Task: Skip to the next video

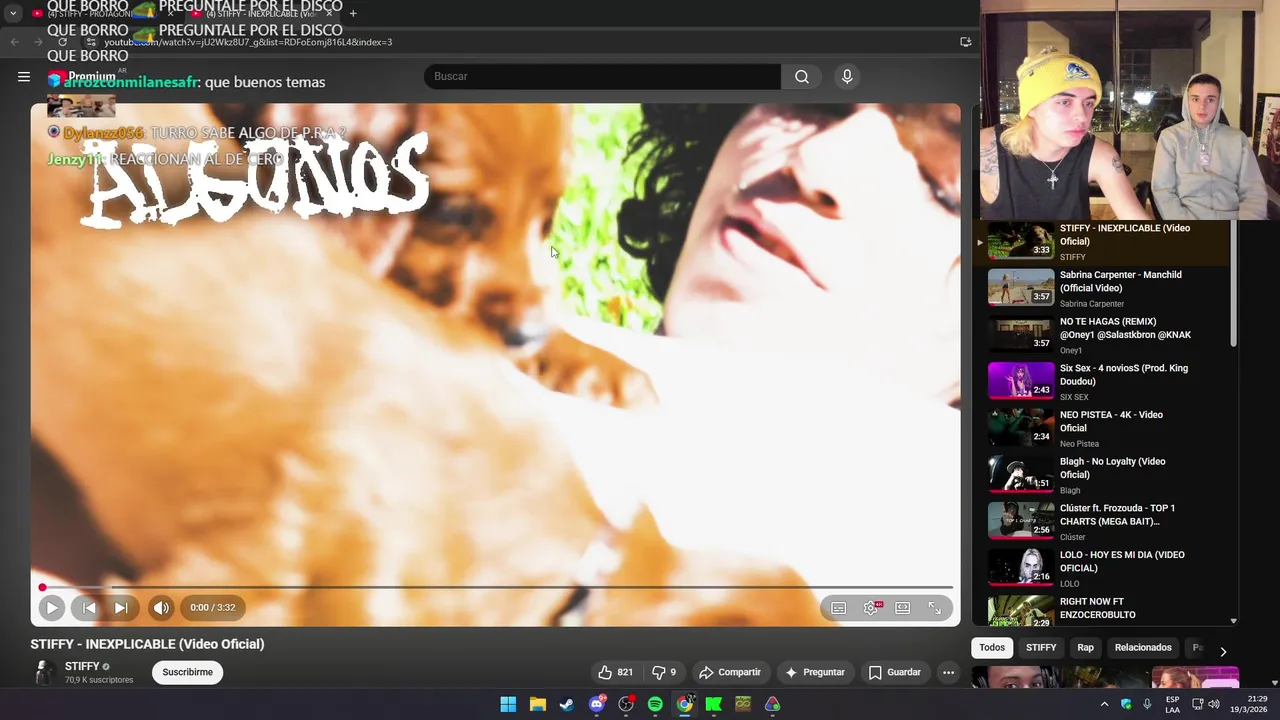Action: pos(121,607)
